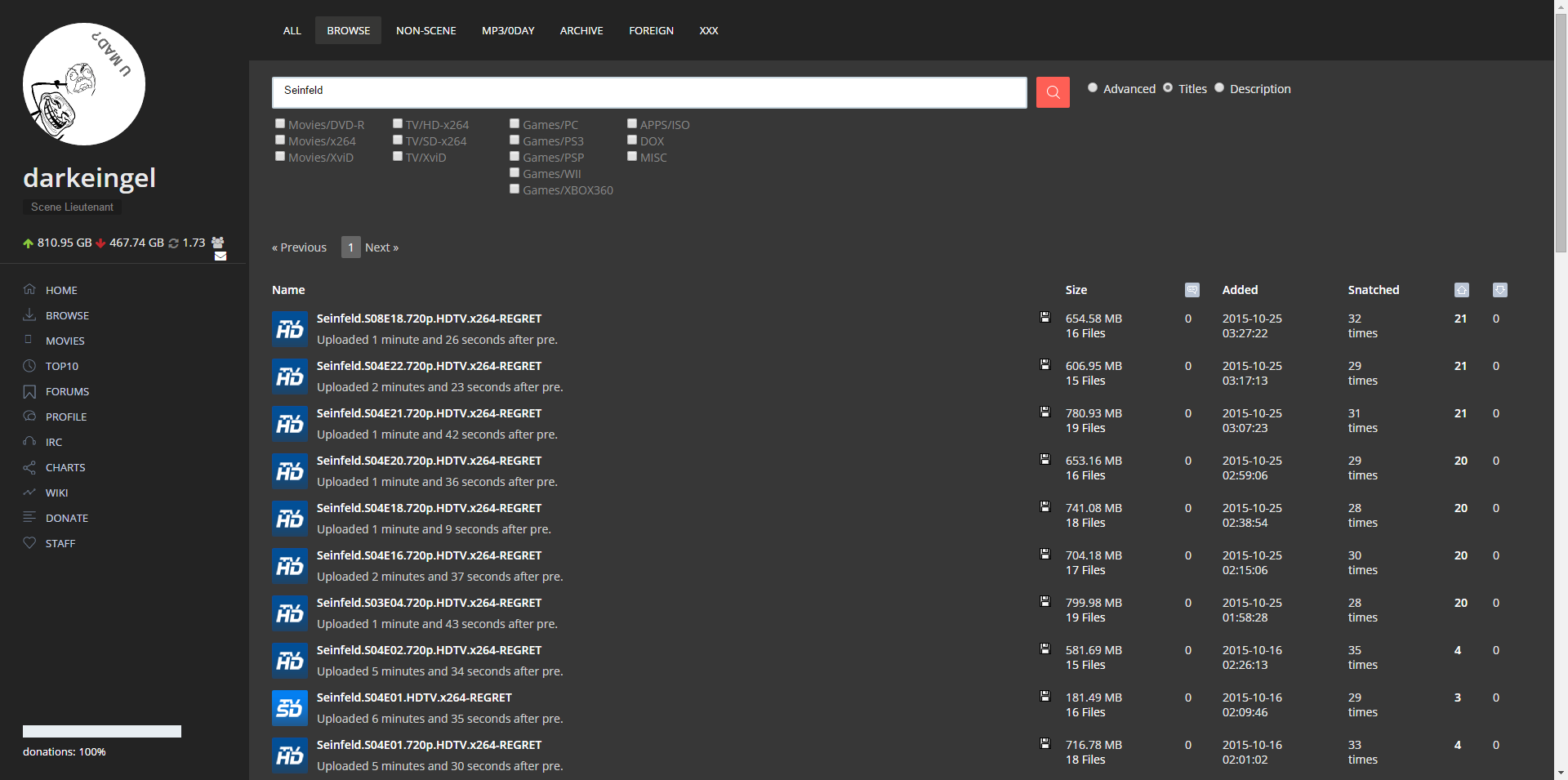Click the Home icon in the sidebar

pyautogui.click(x=29, y=289)
